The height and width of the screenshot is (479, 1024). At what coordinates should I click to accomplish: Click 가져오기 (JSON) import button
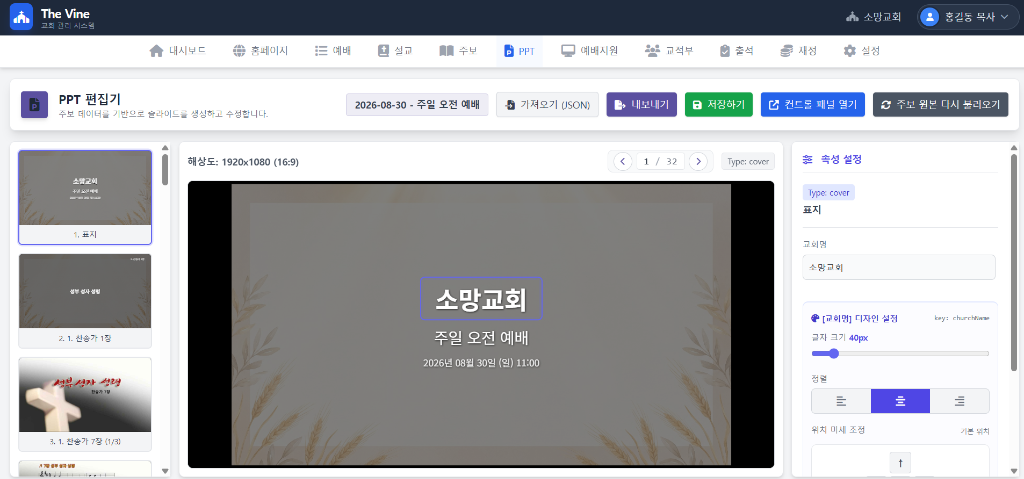547,105
